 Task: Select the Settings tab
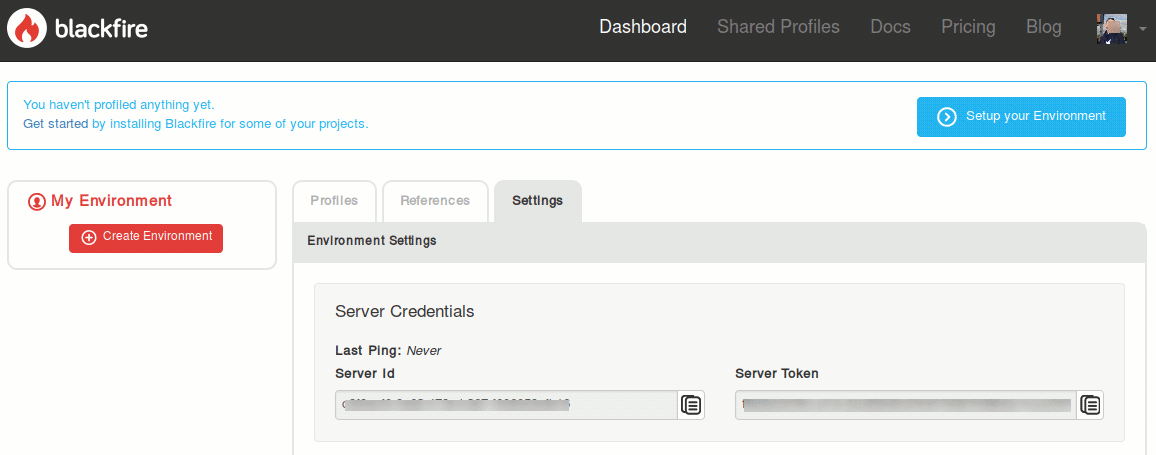tap(537, 201)
